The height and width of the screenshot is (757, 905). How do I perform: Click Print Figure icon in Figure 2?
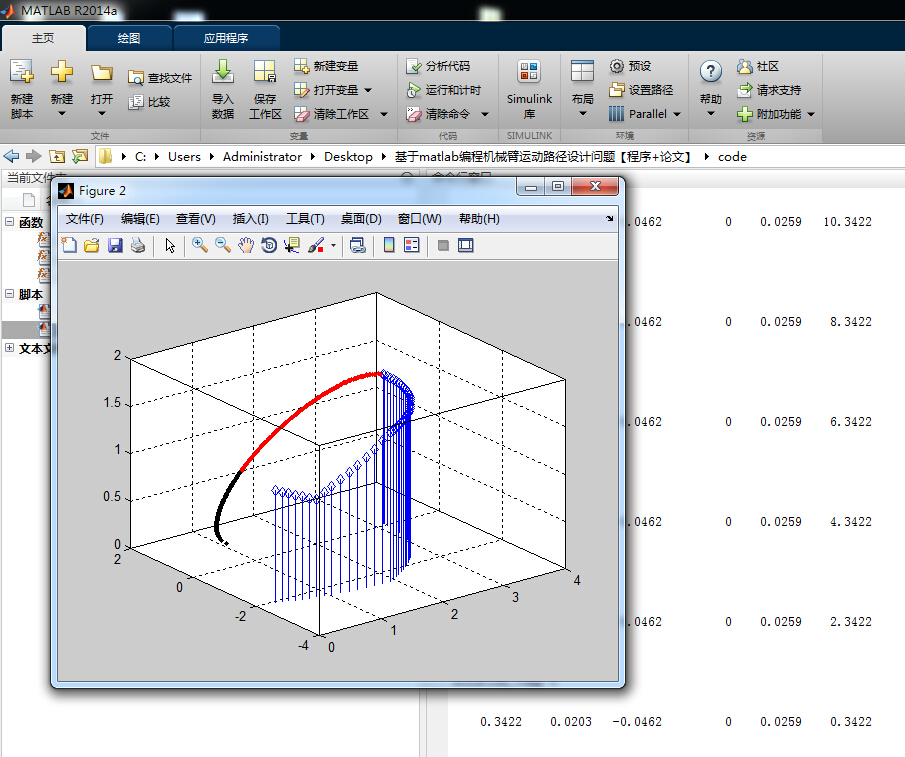[138, 246]
